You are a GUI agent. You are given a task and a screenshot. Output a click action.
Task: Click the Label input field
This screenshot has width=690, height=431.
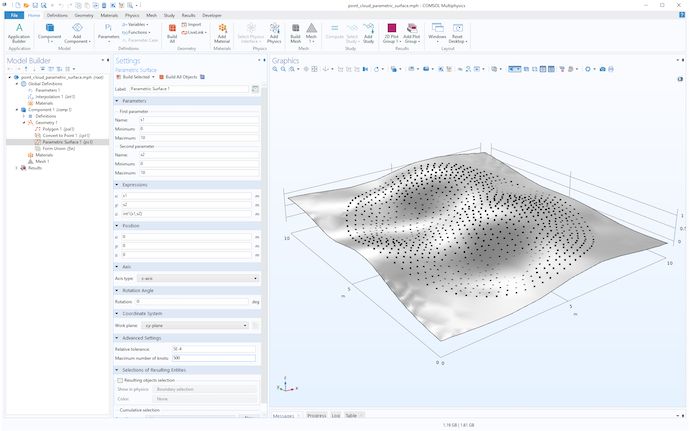189,89
